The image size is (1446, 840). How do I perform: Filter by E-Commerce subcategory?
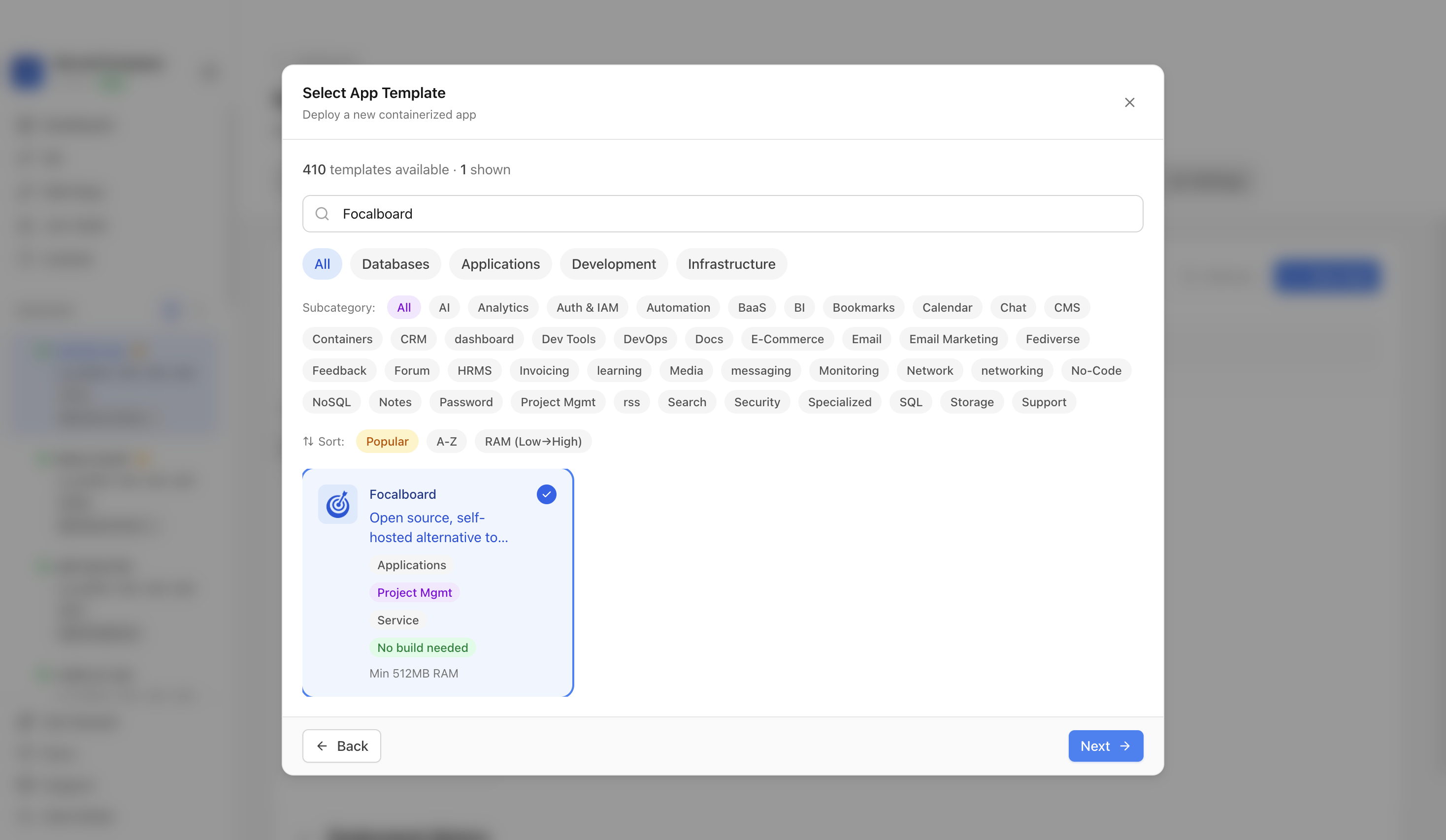tap(787, 339)
